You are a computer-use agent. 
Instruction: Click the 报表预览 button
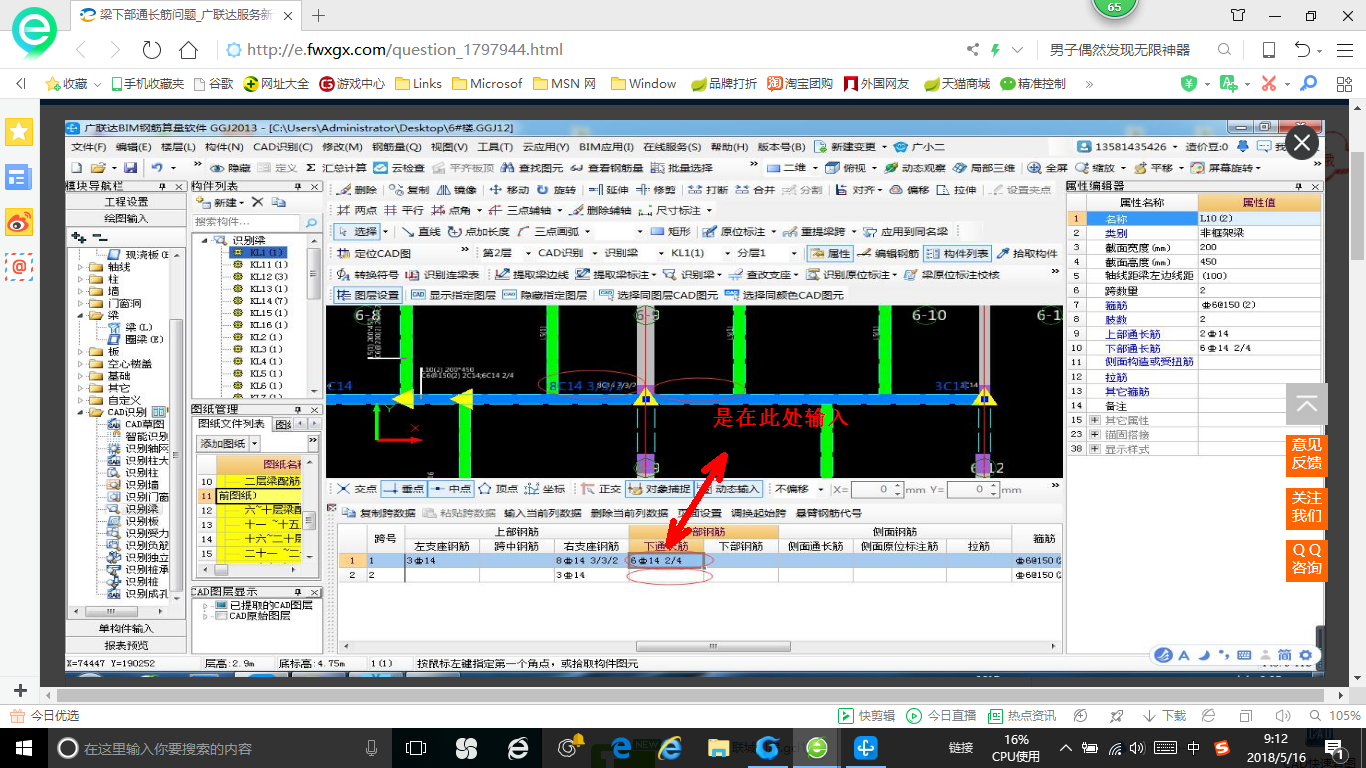click(126, 645)
